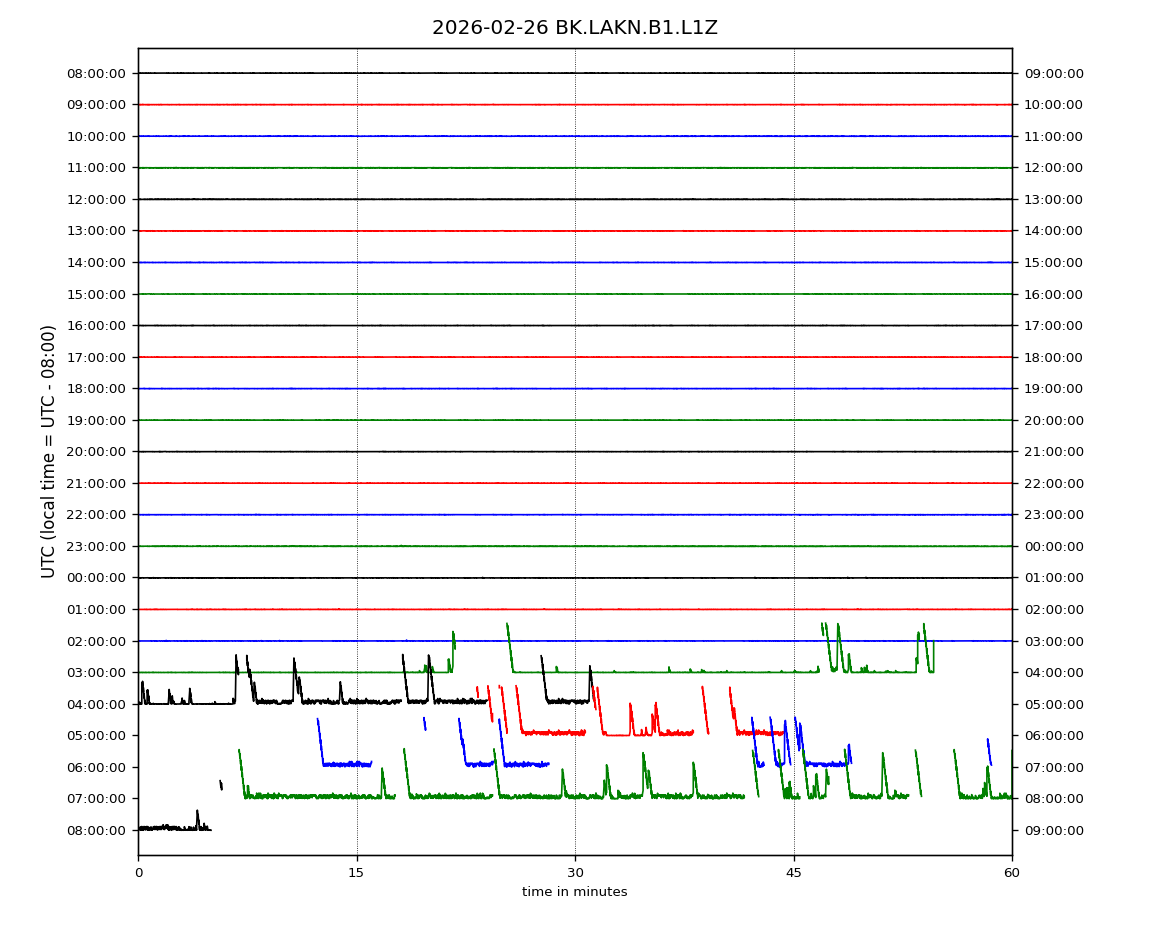Pick the 16:00:00 label on right axis
The image size is (1150, 950).
[x=1053, y=294]
